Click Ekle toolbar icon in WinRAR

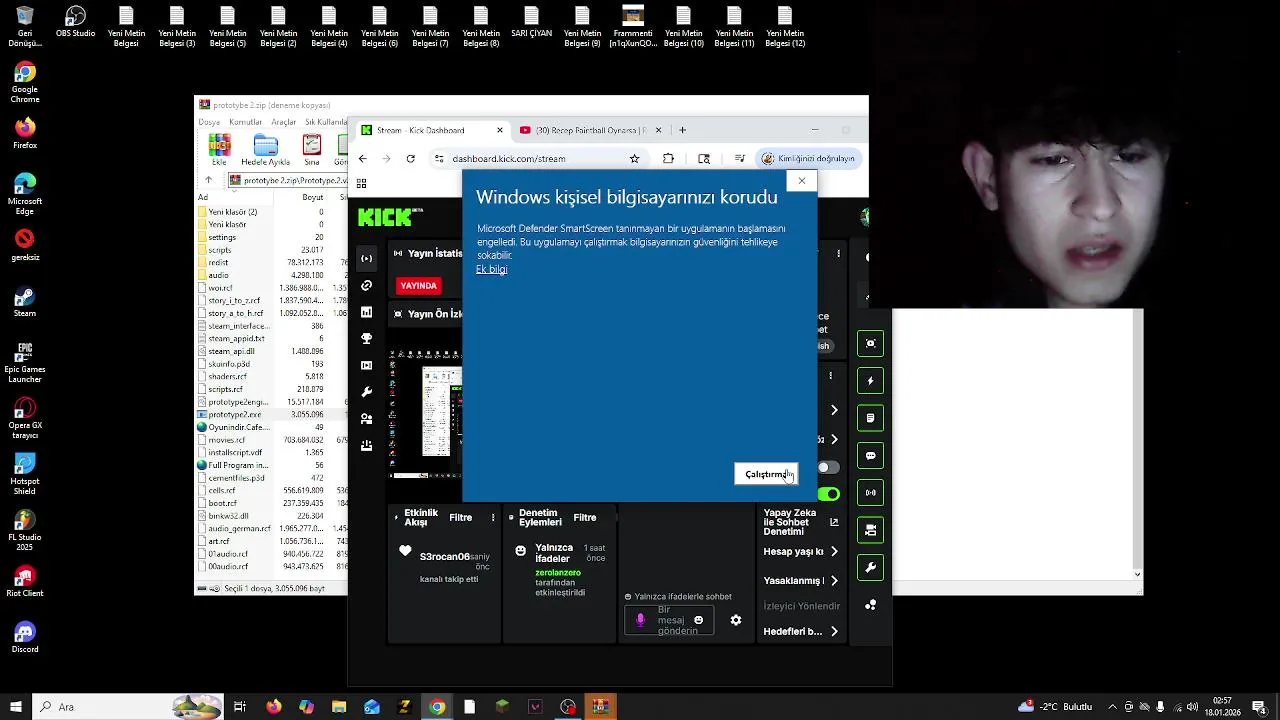click(x=219, y=150)
